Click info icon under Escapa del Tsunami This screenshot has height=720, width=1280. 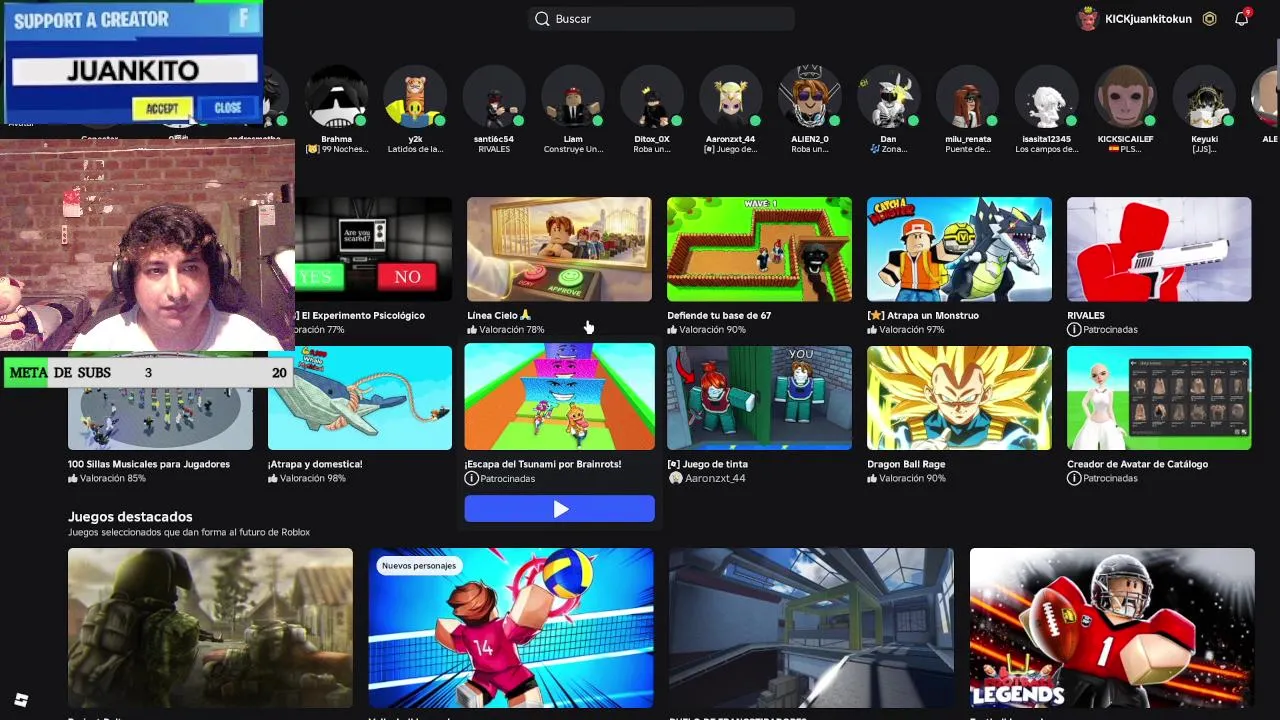point(471,478)
